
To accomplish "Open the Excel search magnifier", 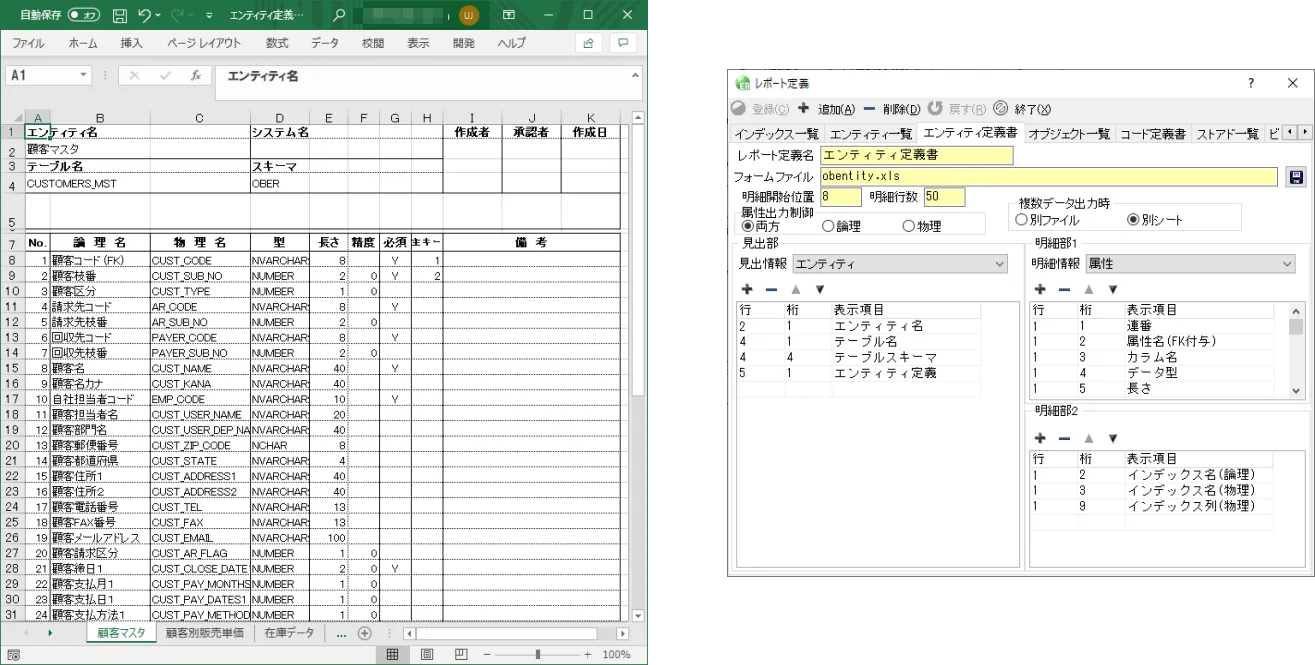I will coord(339,15).
